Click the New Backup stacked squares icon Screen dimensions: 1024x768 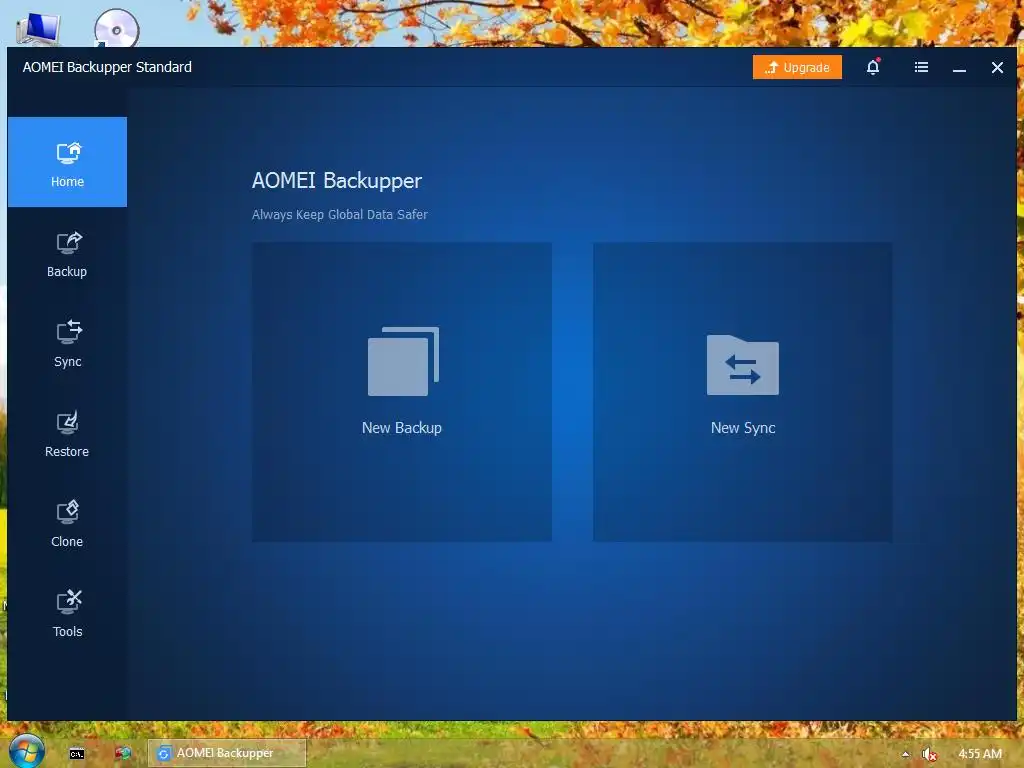[404, 361]
